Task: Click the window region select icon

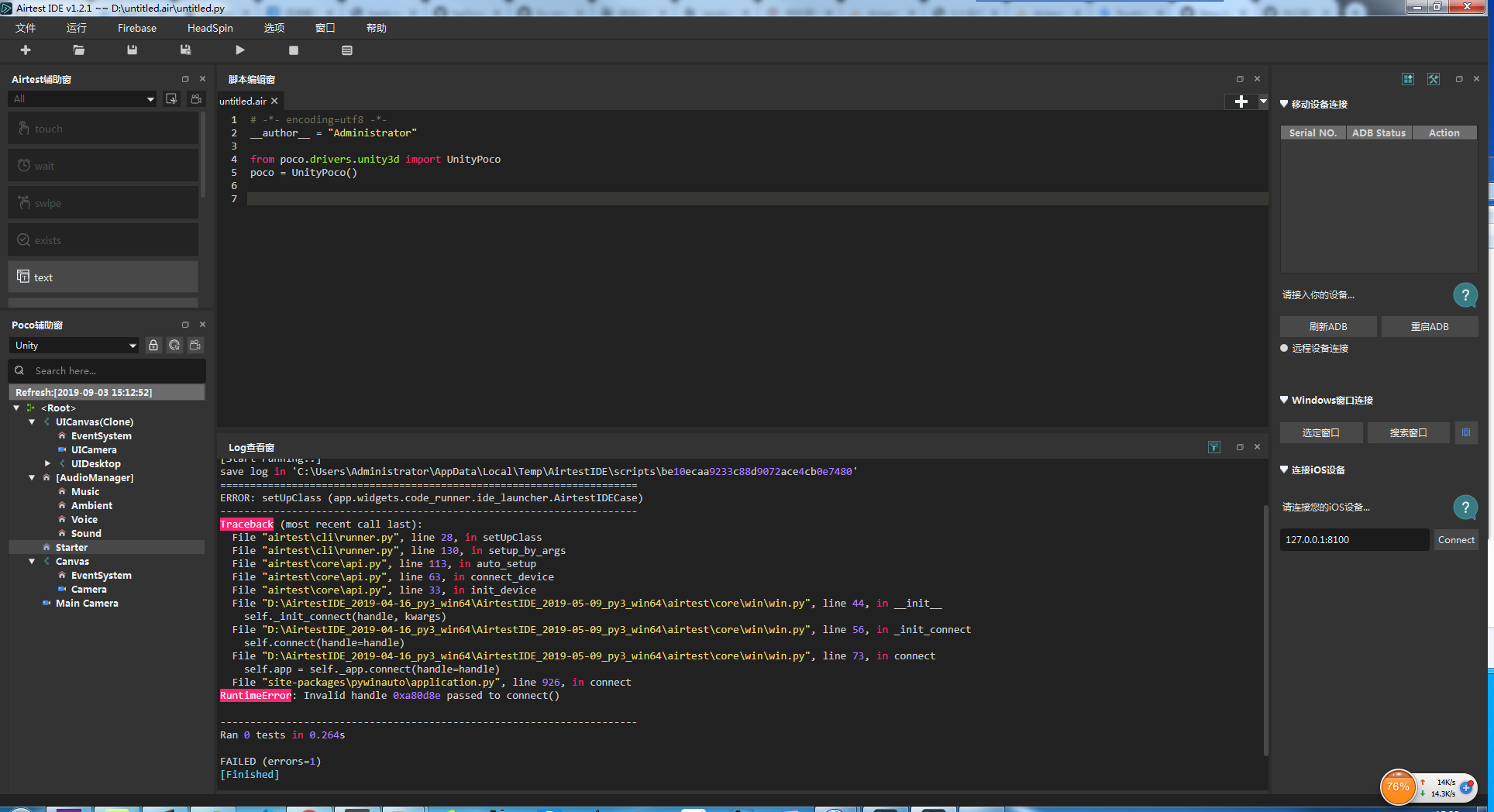Action: 1466,432
